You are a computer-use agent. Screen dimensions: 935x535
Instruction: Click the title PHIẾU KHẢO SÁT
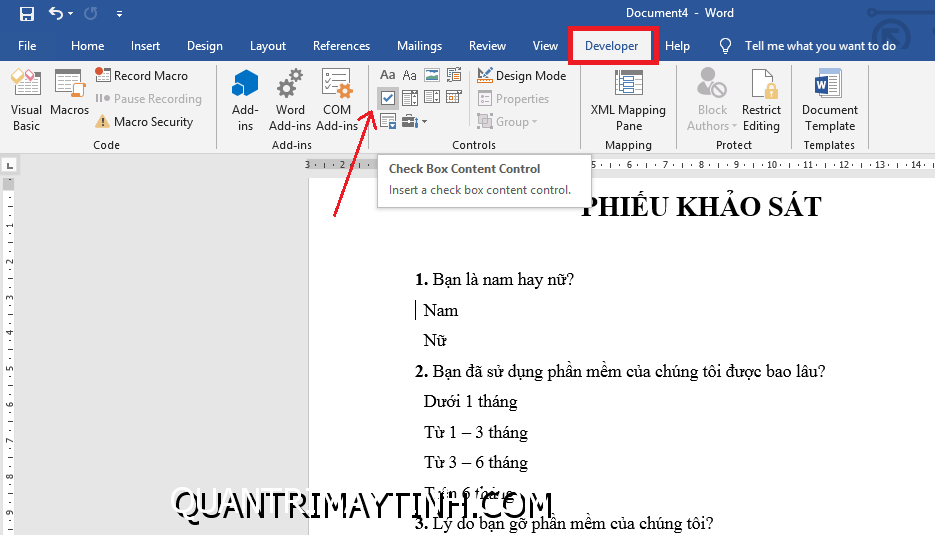[x=701, y=206]
